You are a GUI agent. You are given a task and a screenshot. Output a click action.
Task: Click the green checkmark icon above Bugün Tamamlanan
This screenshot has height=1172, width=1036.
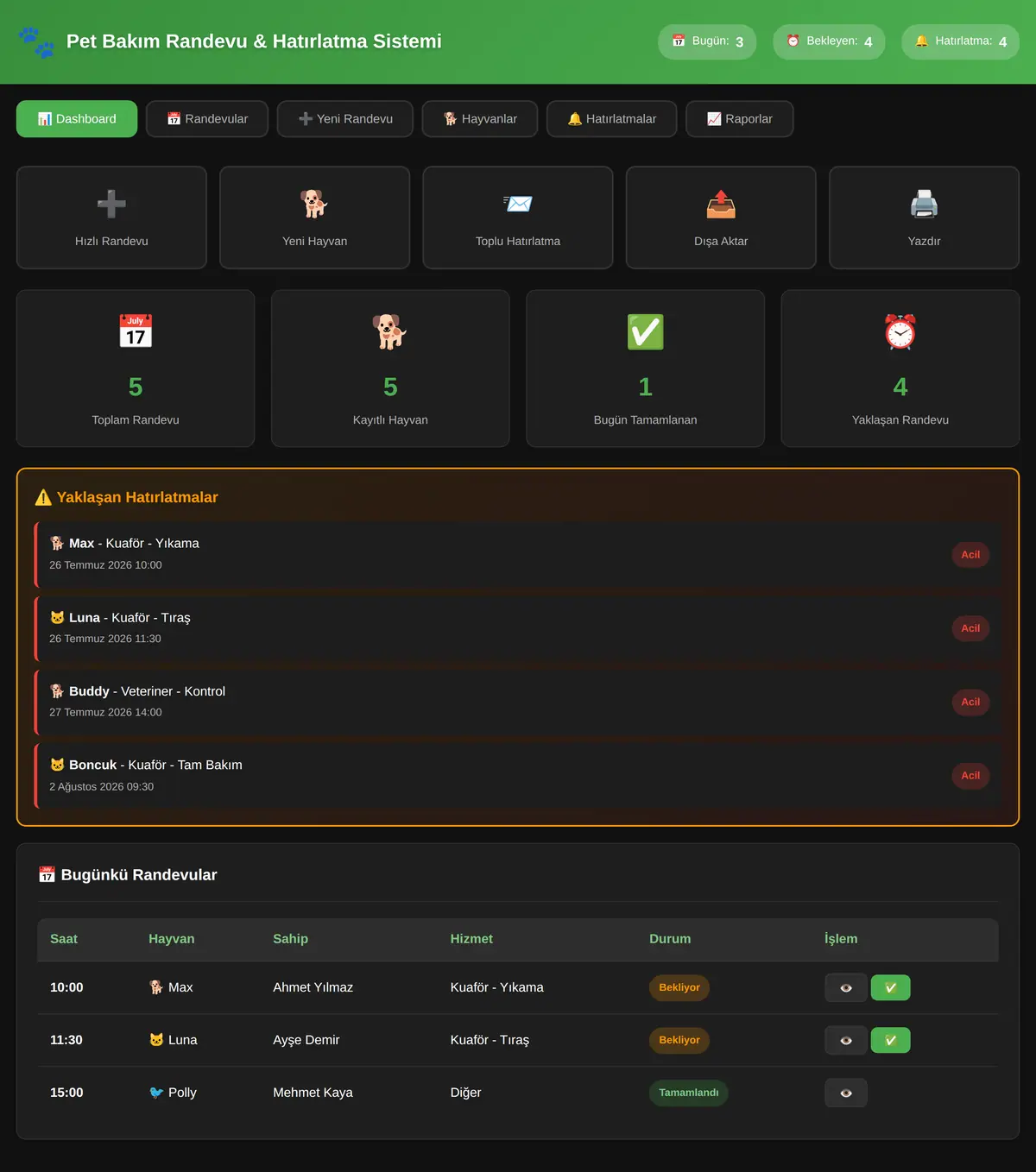[x=646, y=331]
